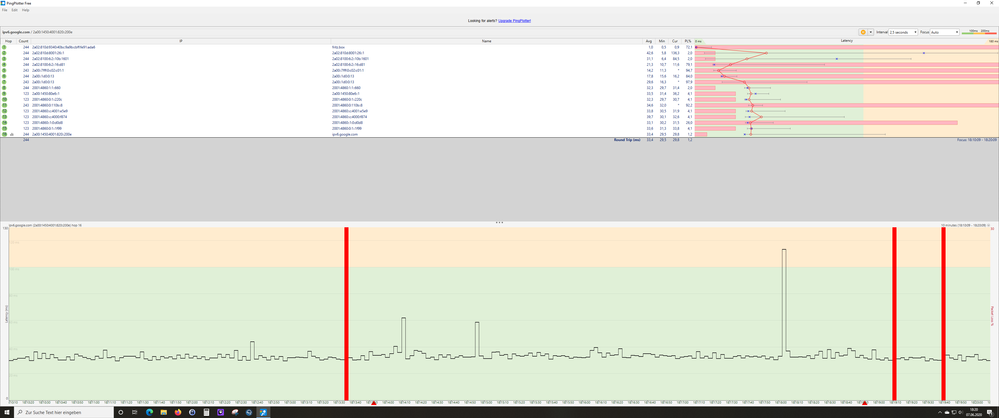Click the left red triangle marker under timeline

374,403
